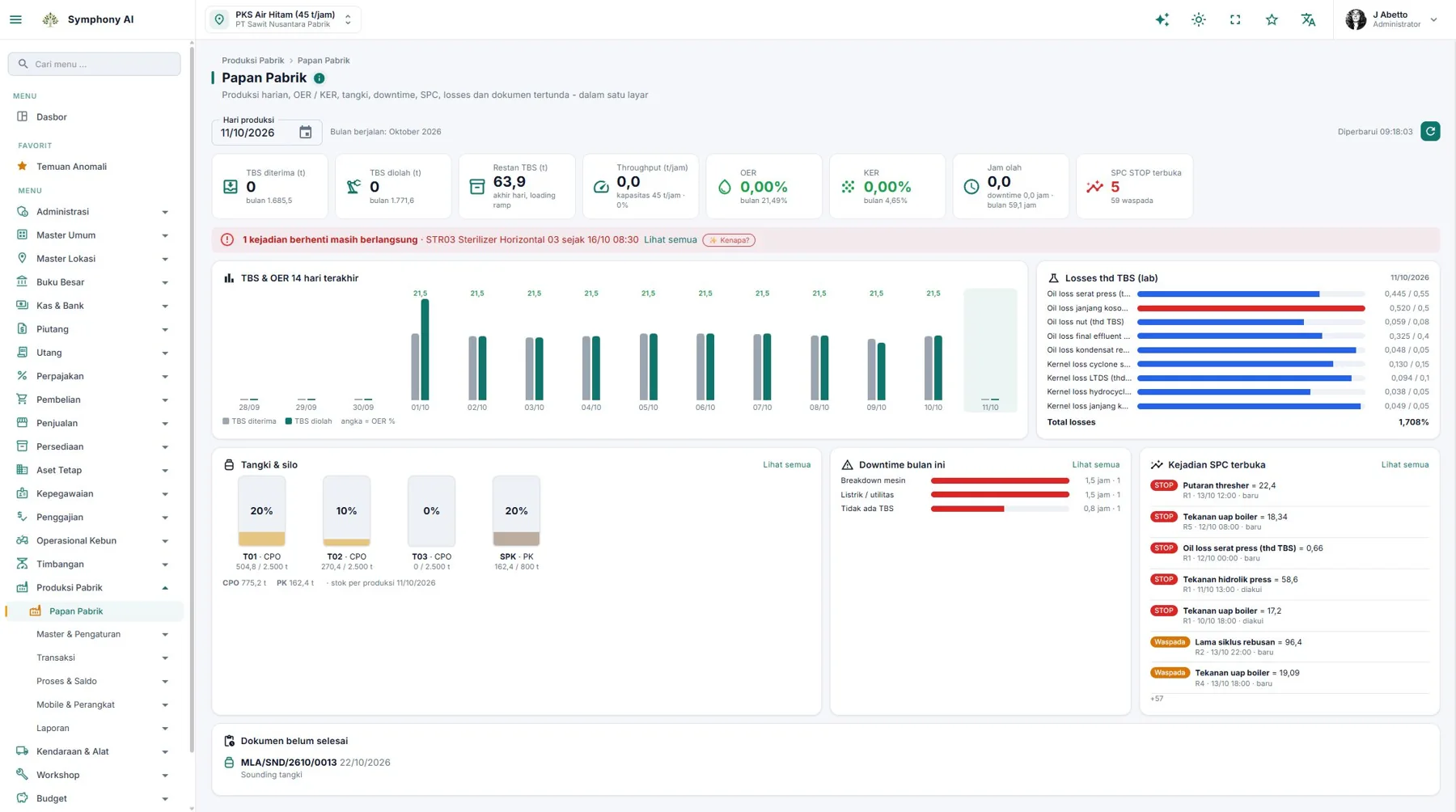Viewport: 1456px width, 812px height.
Task: Click the info icon next to Papan Pabrik
Action: click(319, 78)
